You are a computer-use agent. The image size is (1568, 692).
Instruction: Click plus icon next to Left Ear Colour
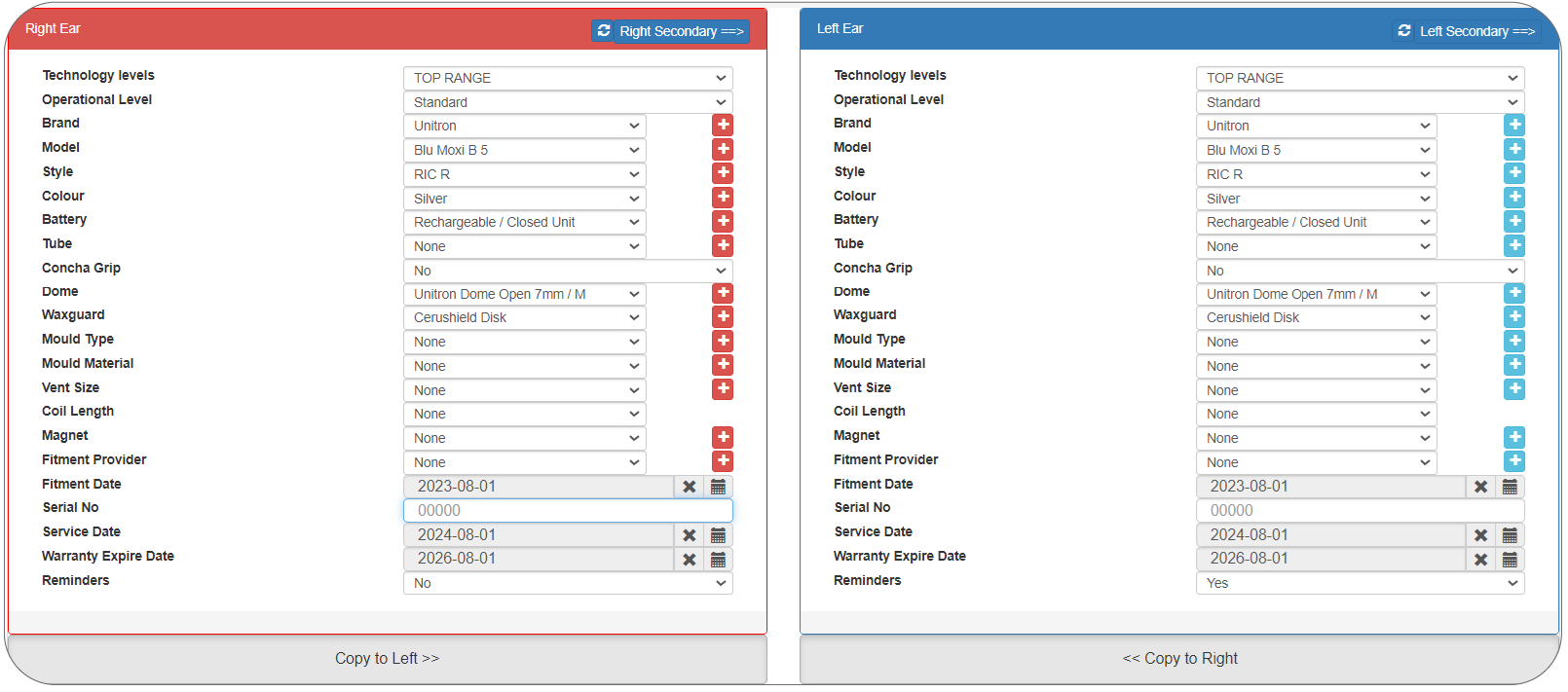(1514, 198)
